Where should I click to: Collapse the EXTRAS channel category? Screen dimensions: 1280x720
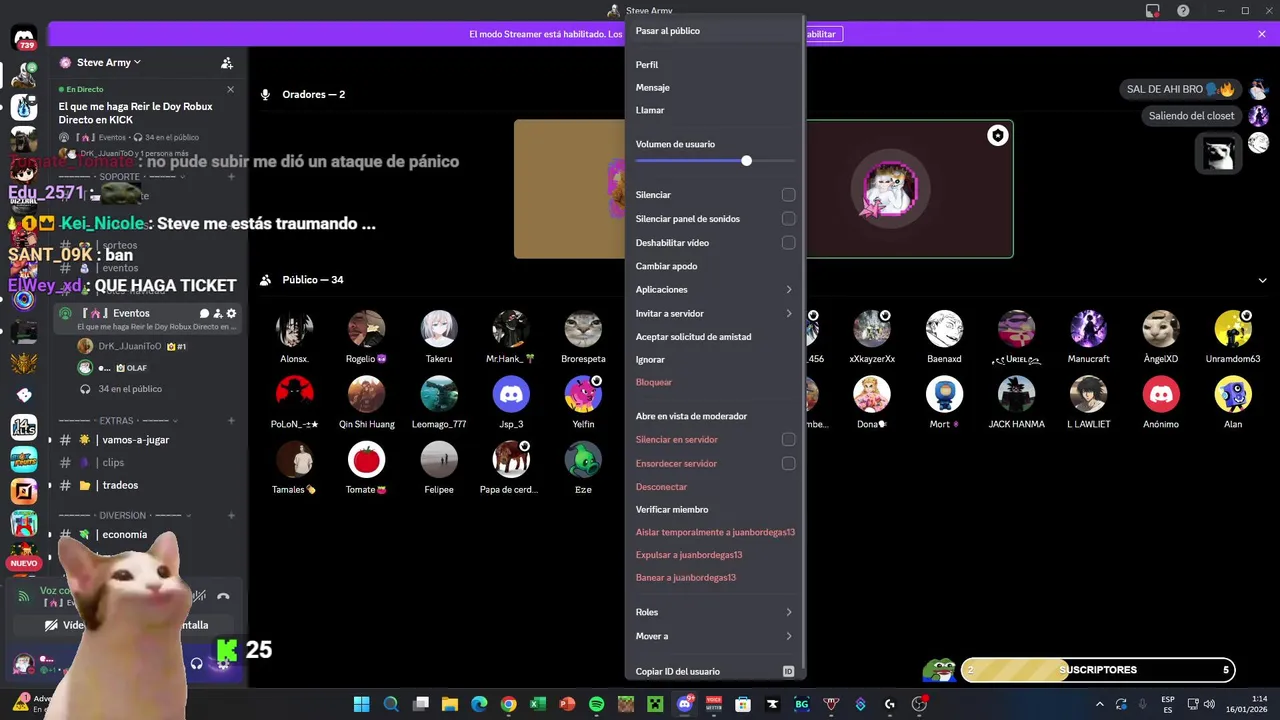(x=118, y=421)
